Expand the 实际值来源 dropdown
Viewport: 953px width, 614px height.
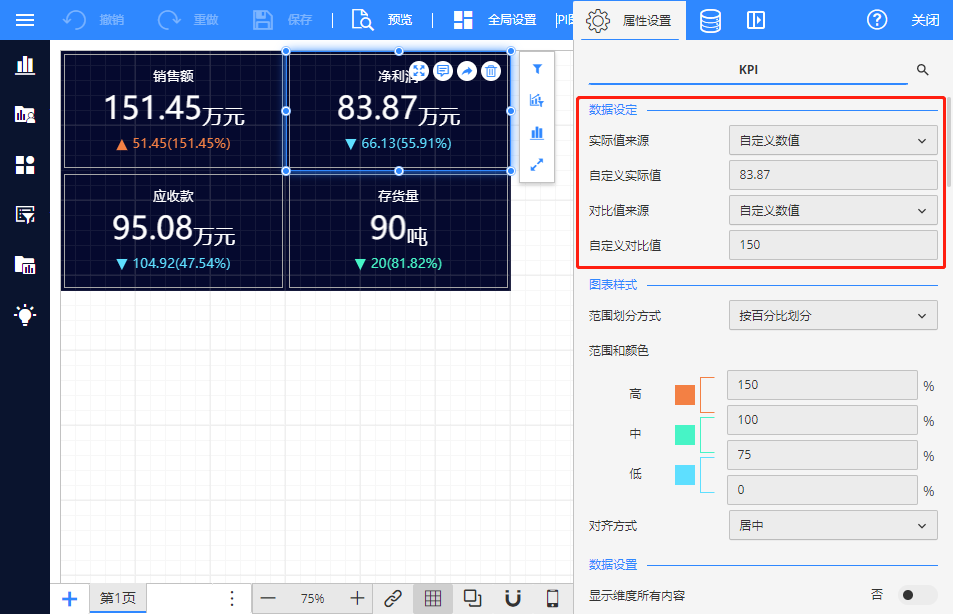point(832,141)
